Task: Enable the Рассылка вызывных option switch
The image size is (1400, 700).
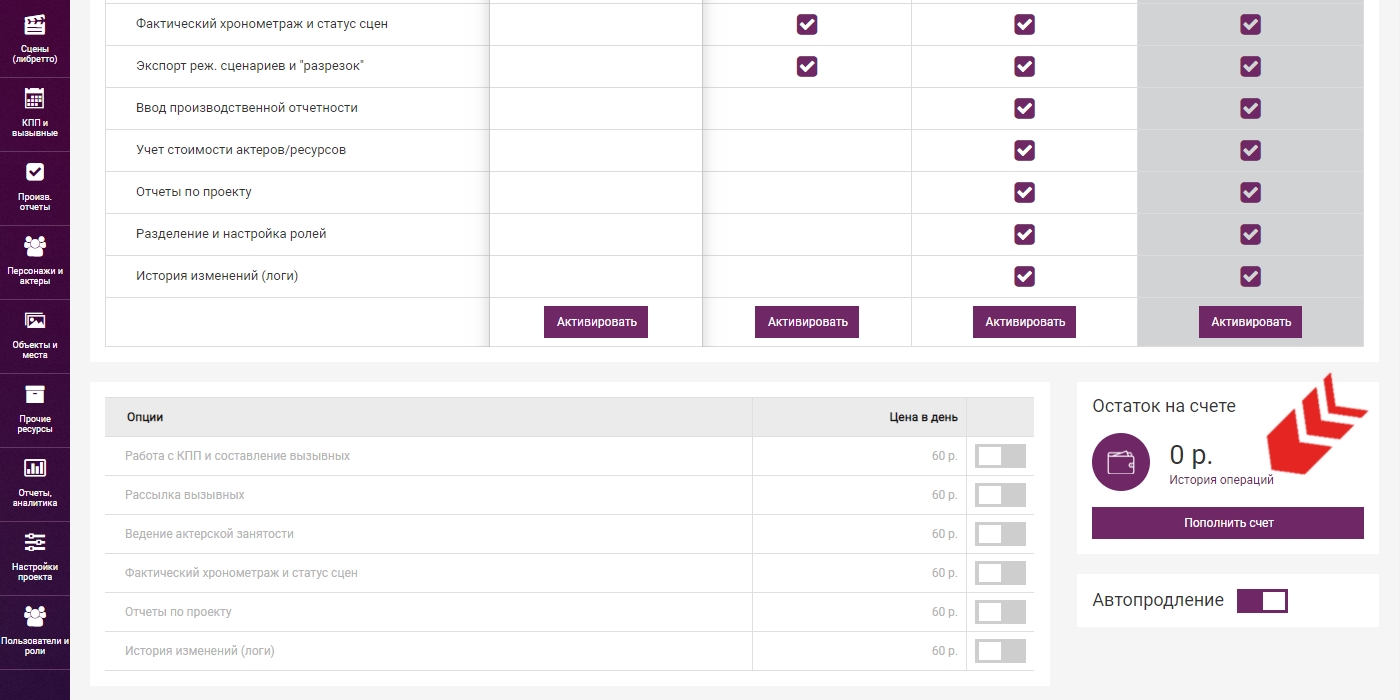Action: tap(1001, 495)
